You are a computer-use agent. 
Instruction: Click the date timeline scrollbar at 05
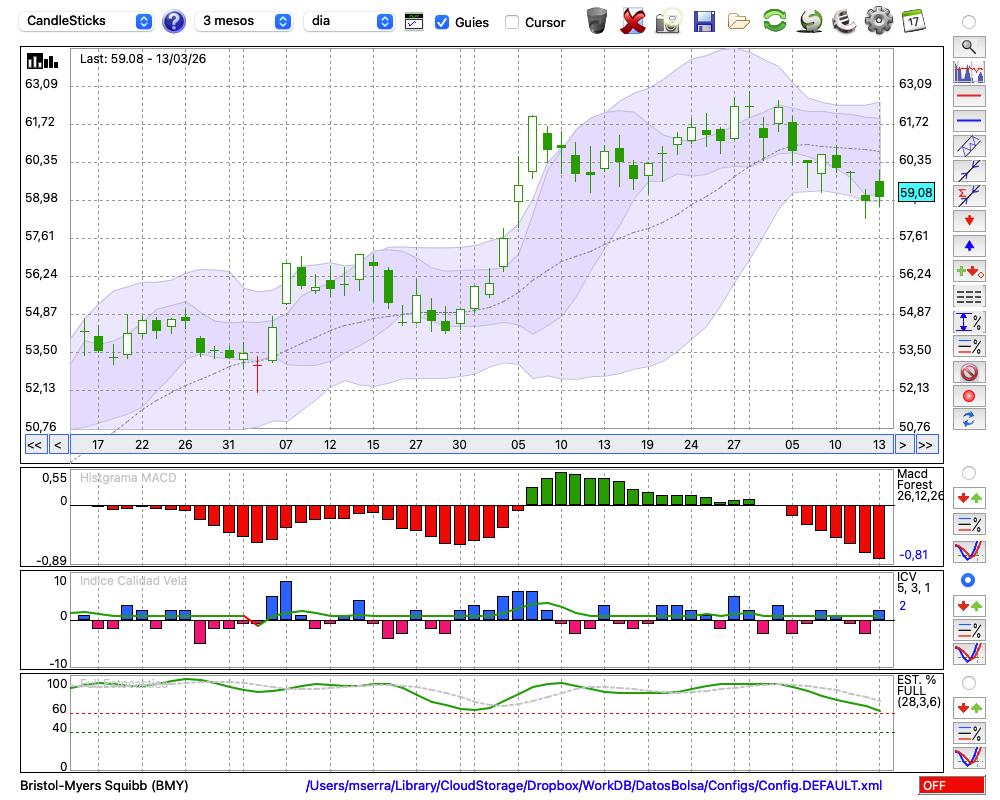tap(517, 445)
